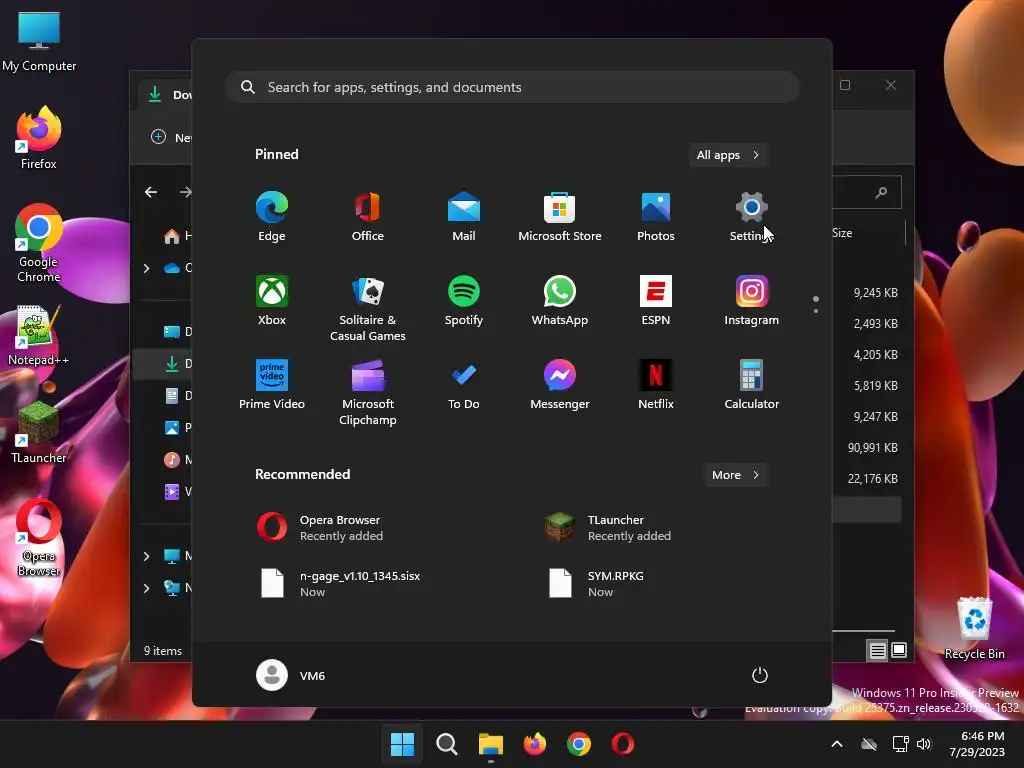Click Windows Start button on taskbar
Screen dimensions: 1024x768
point(402,744)
